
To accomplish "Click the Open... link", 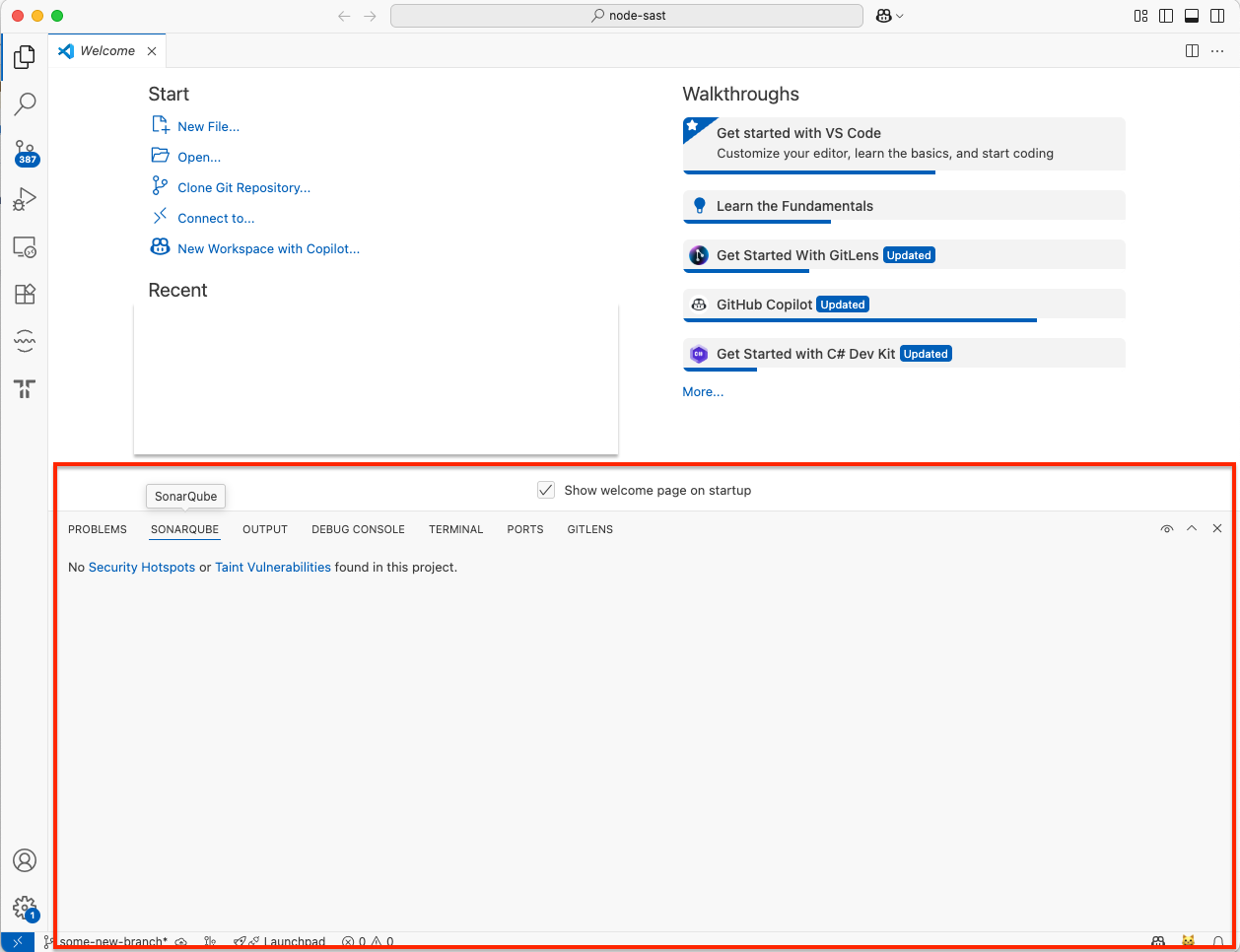I will tap(199, 157).
